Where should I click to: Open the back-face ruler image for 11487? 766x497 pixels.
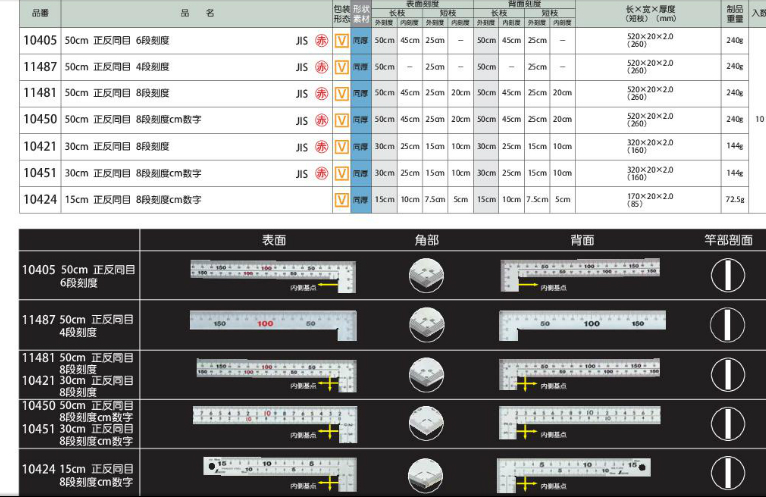(582, 325)
